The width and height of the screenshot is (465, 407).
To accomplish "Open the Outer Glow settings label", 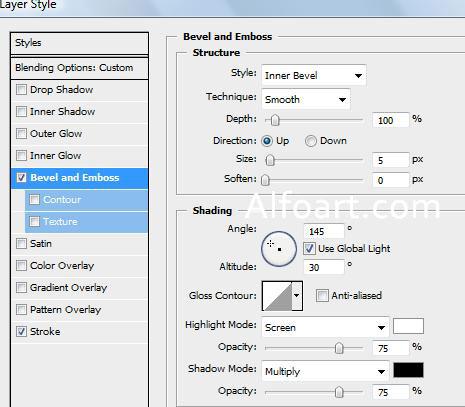I will tap(56, 134).
